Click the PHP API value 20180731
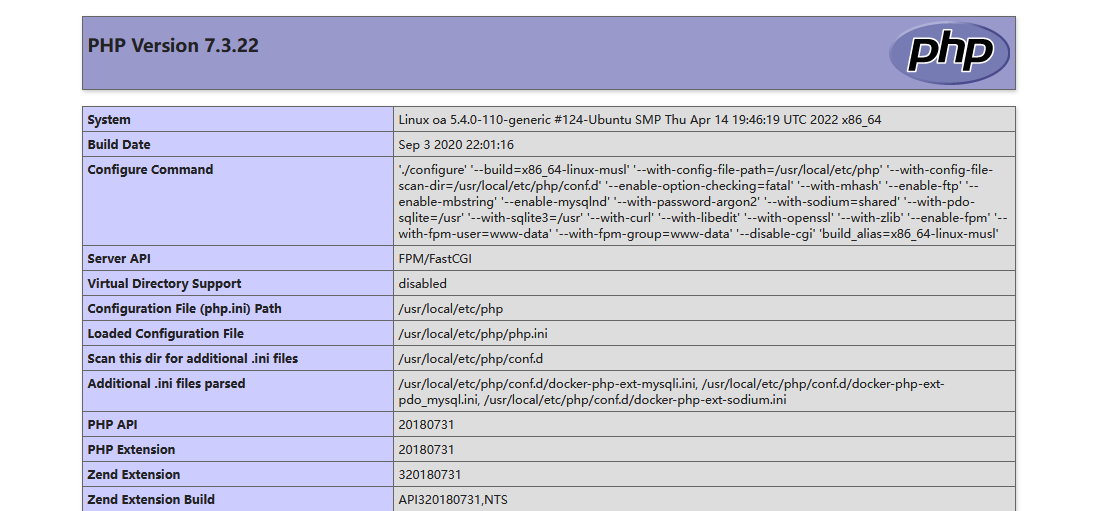Screen dimensions: 1117x511 click(x=426, y=425)
